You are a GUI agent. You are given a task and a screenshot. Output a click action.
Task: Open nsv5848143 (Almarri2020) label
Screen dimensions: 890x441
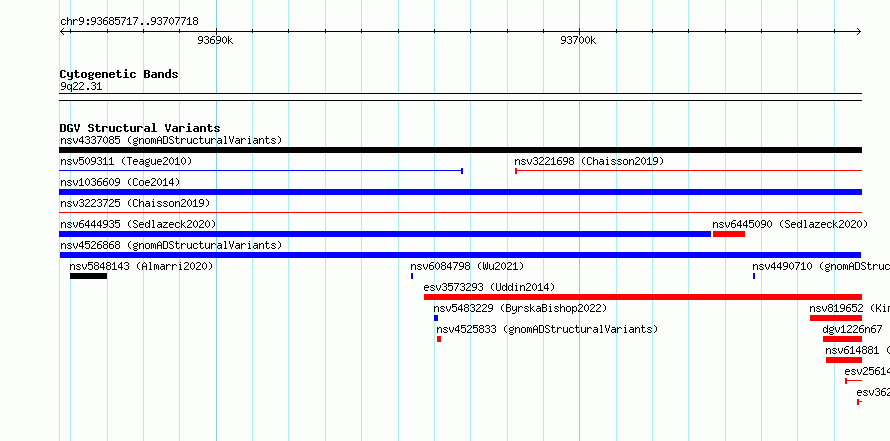click(x=141, y=266)
